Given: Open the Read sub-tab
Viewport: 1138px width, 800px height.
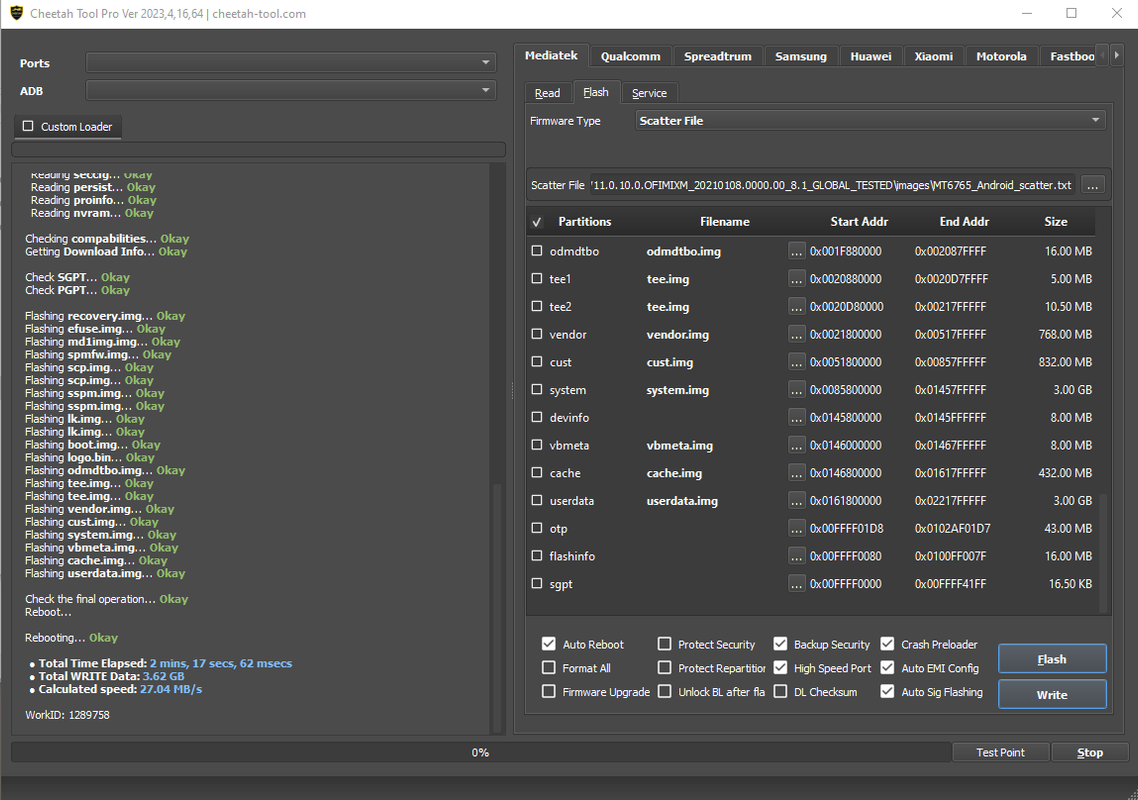Looking at the screenshot, I should coord(547,93).
